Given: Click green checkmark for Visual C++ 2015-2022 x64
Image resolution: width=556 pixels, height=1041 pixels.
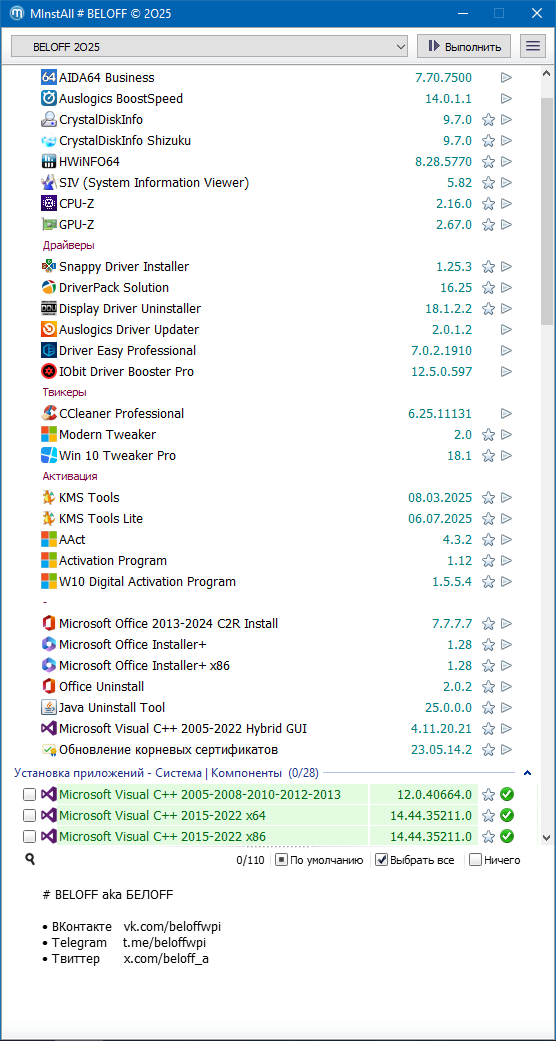Looking at the screenshot, I should [508, 815].
